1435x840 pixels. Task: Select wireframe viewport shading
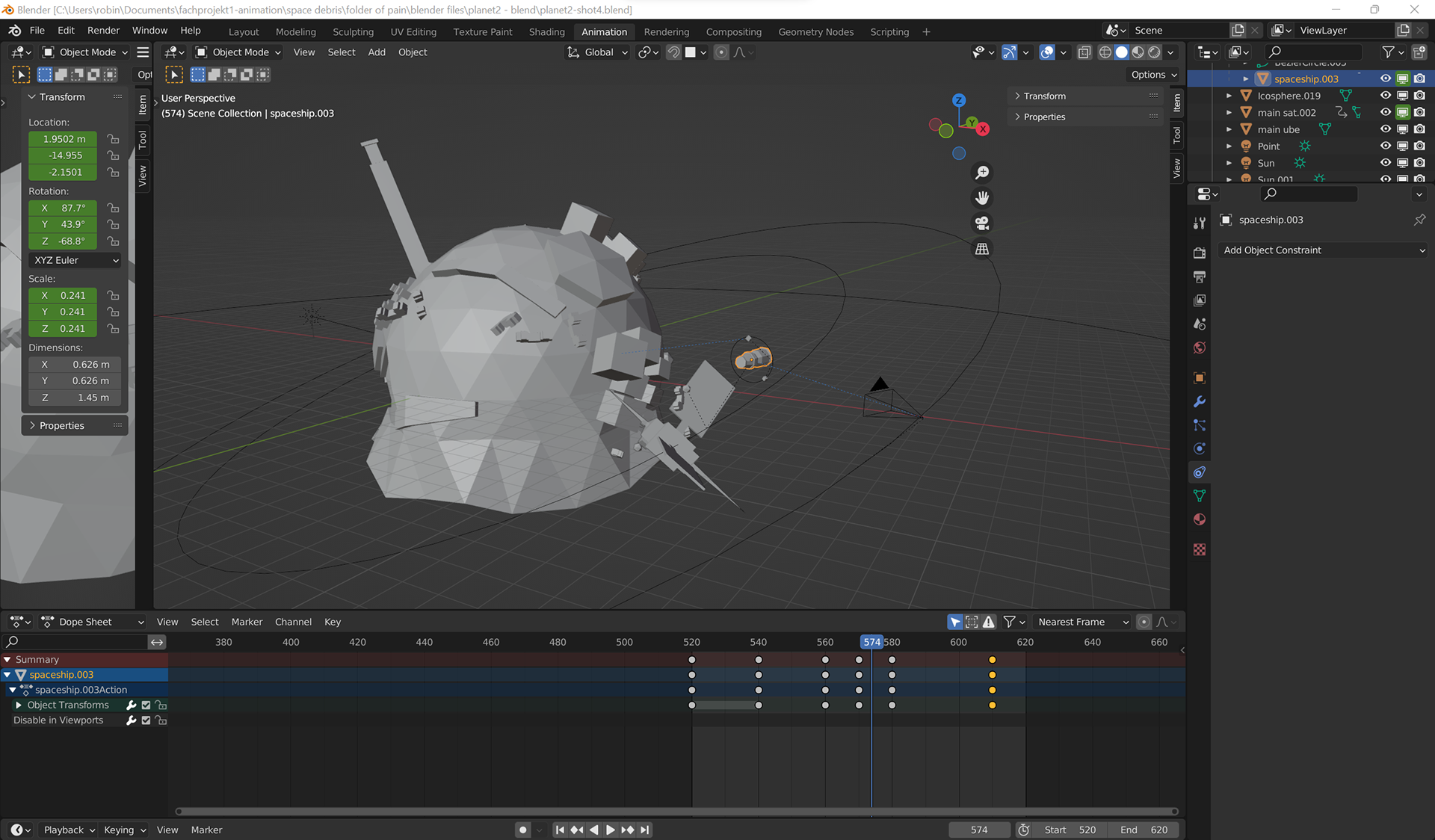pyautogui.click(x=1105, y=52)
